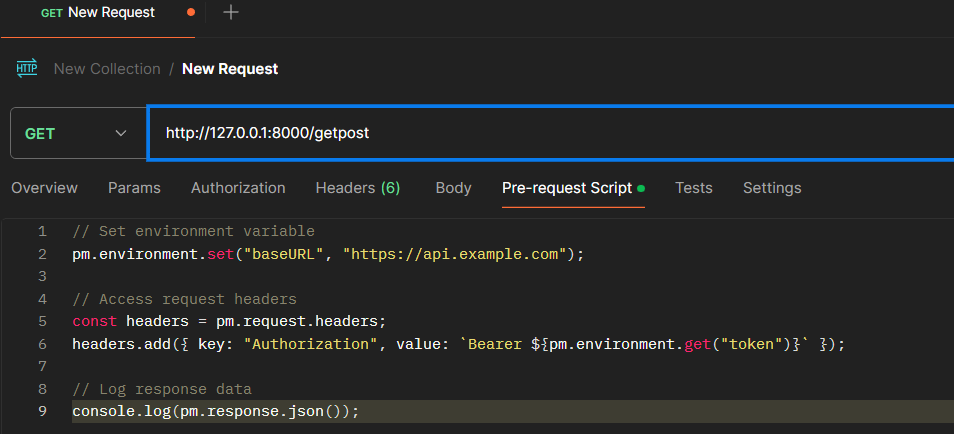954x434 pixels.
Task: Open a new tab with plus icon
Action: 231,13
